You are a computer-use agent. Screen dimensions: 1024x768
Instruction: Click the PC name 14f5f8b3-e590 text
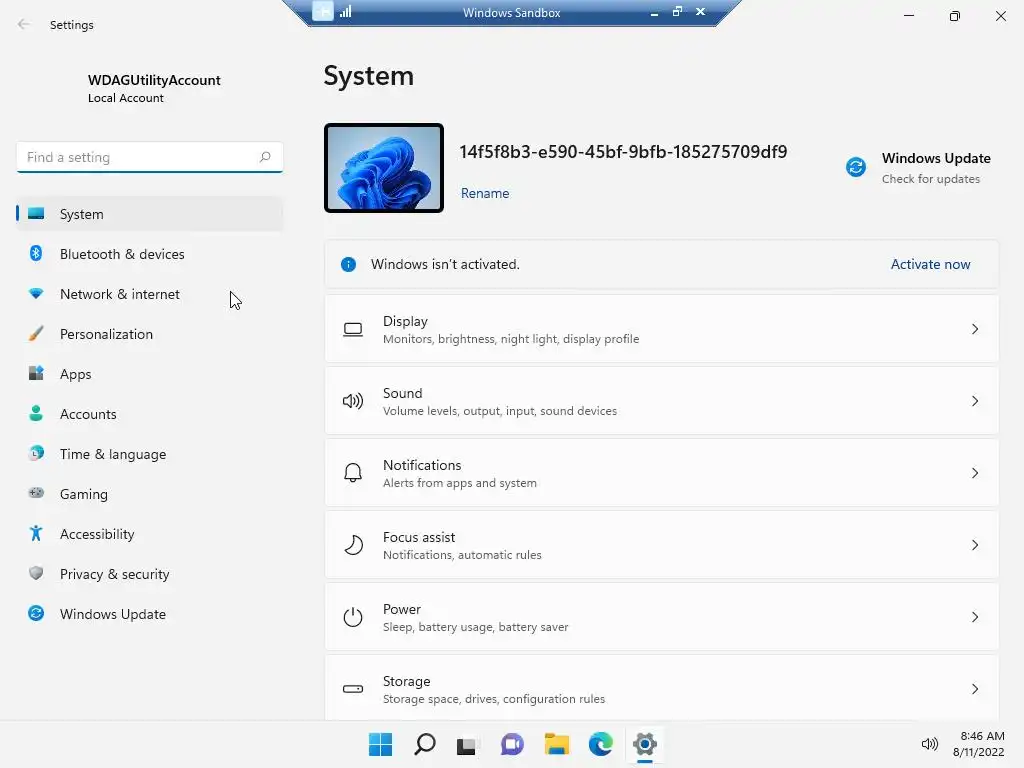tap(623, 152)
